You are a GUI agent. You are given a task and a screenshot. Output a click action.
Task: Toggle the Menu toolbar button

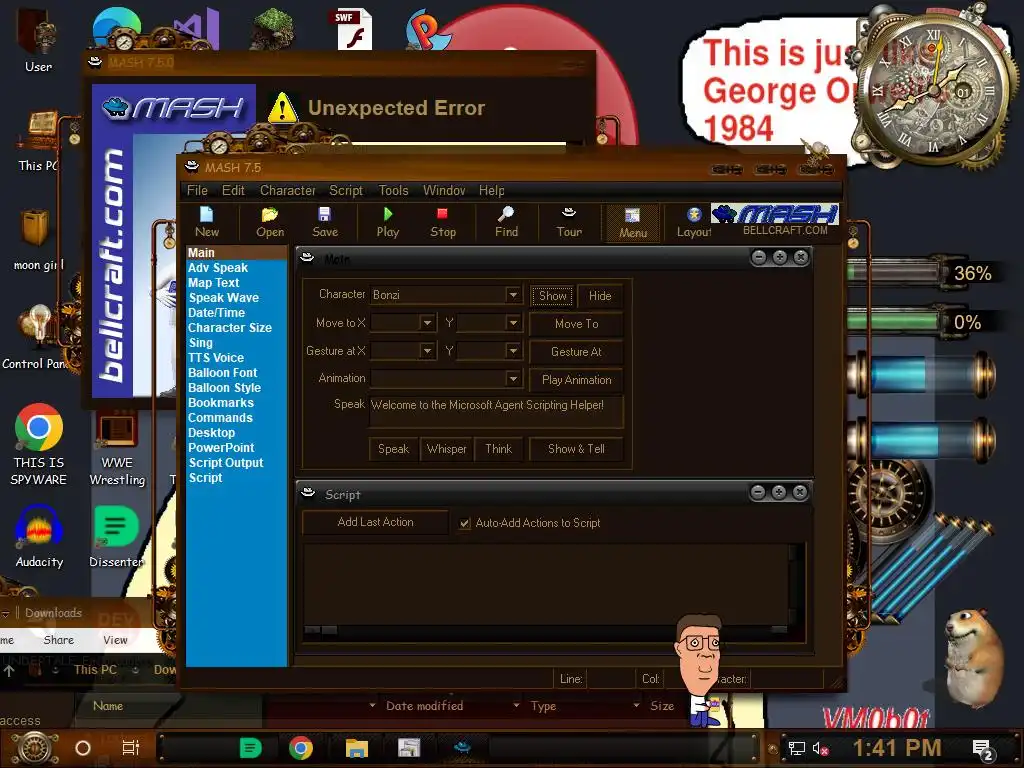tap(632, 223)
